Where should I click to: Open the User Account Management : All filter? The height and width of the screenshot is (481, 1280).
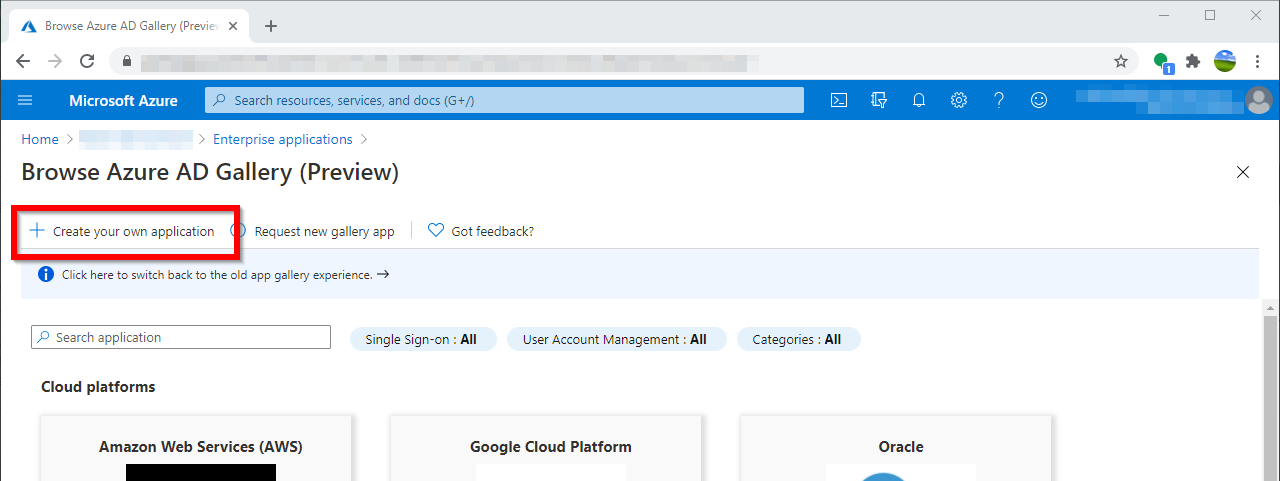click(615, 339)
